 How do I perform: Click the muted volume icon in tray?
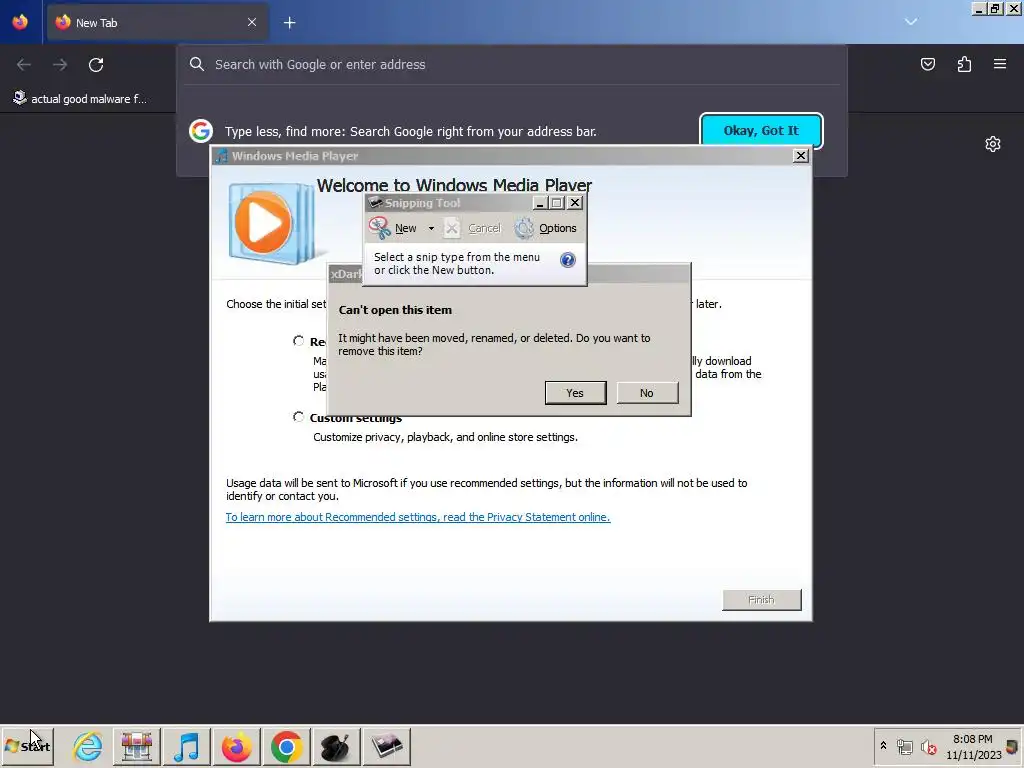click(928, 746)
